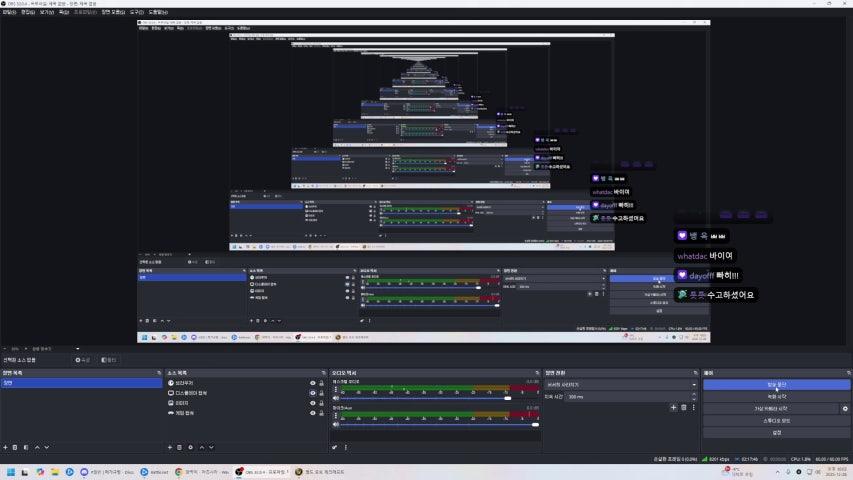Click the 녹화 시작 start recording button

pyautogui.click(x=776, y=397)
